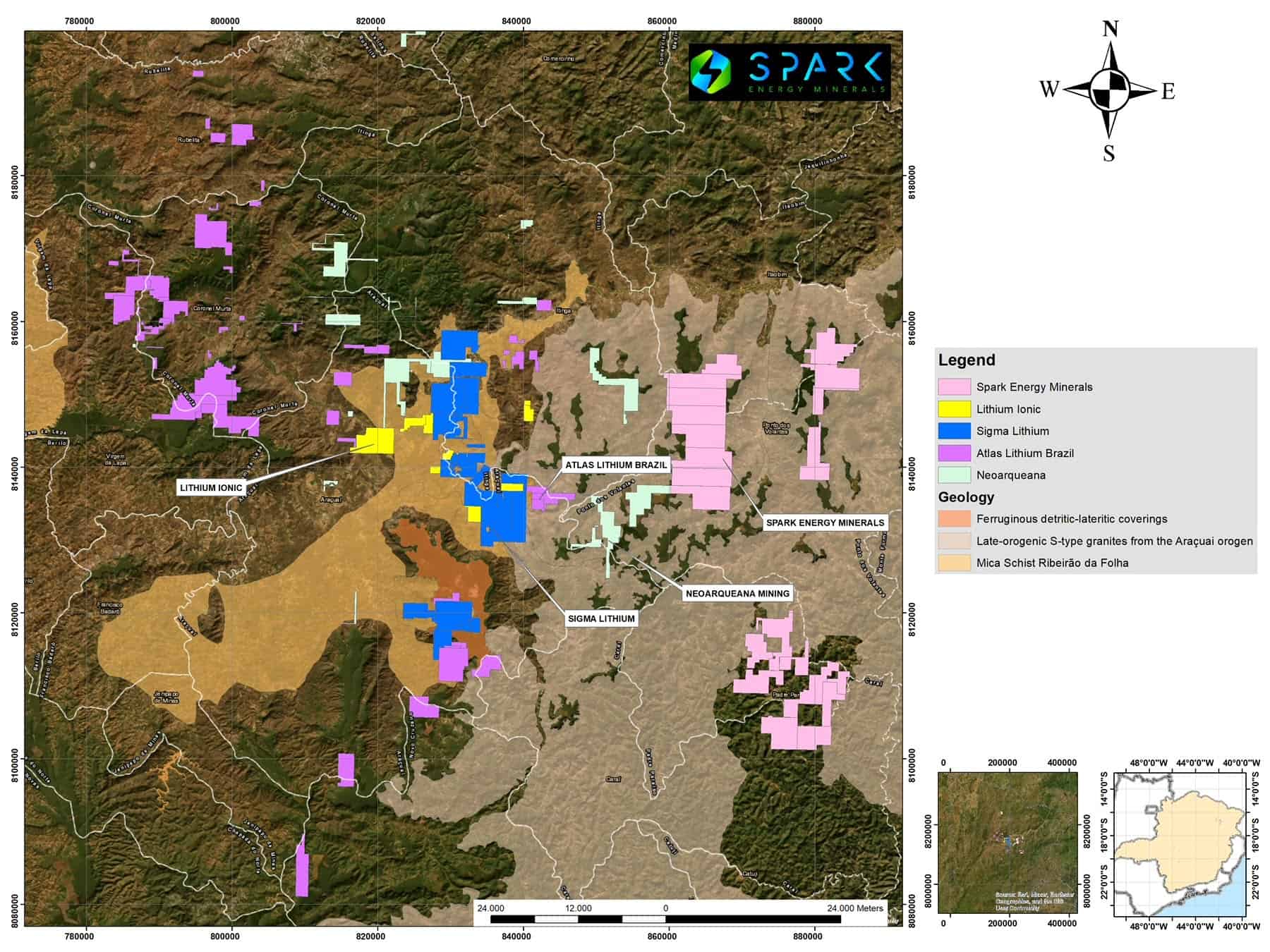This screenshot has height=952, width=1270.
Task: Click the right 8120000 northing coordinate
Action: (912, 613)
